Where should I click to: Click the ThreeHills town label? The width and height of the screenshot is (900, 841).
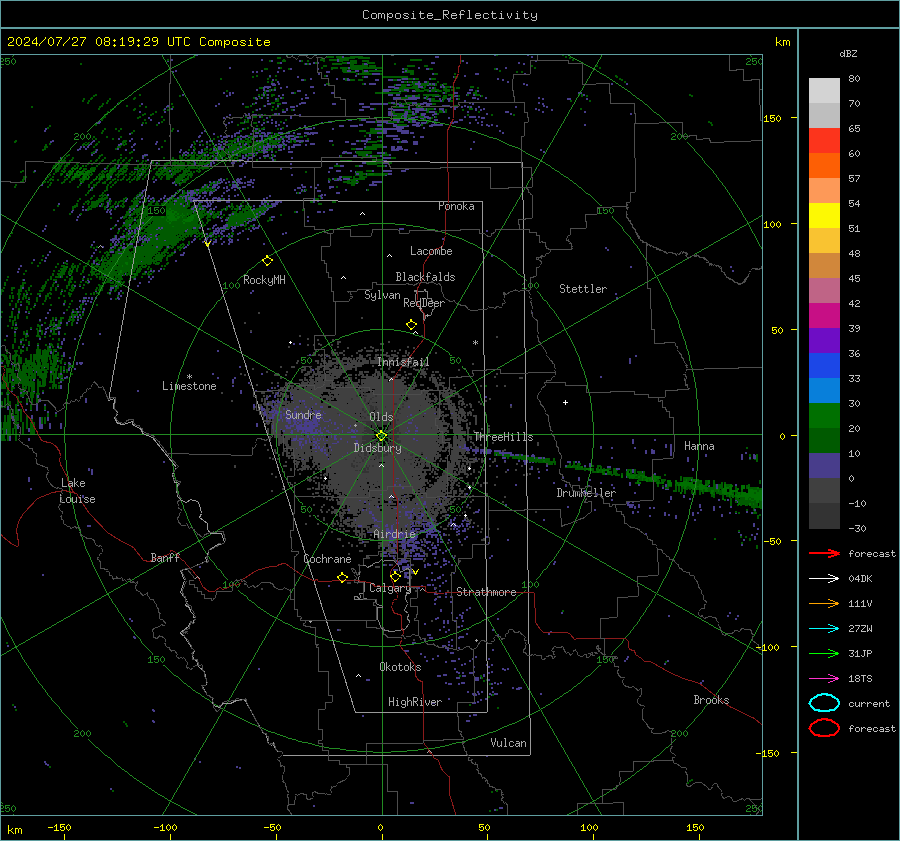tap(503, 437)
